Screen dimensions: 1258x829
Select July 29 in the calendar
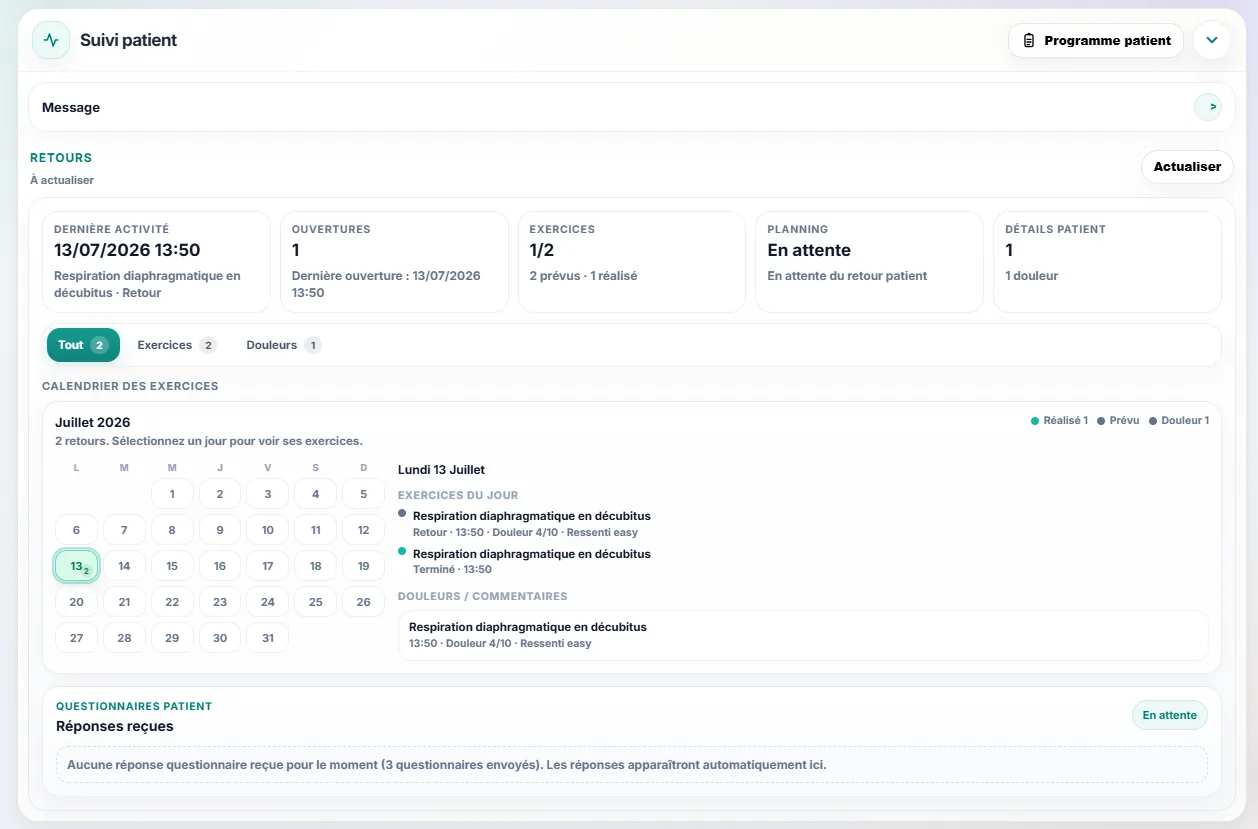click(172, 638)
